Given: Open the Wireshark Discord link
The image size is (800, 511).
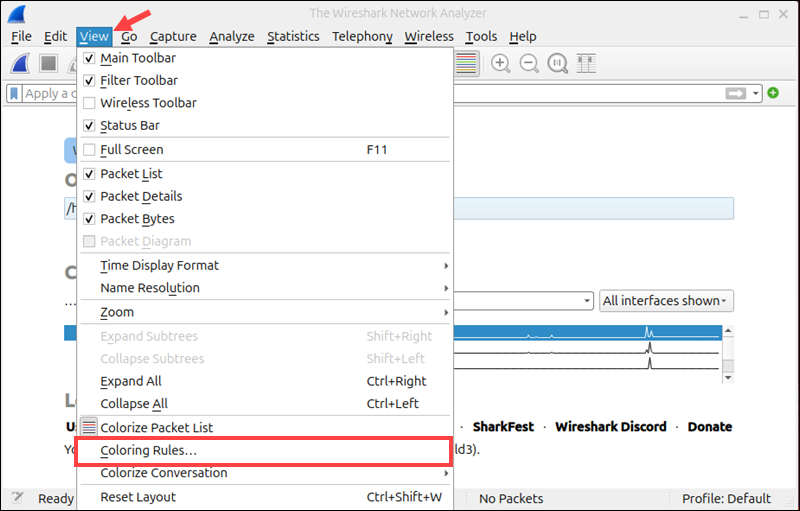Looking at the screenshot, I should (x=611, y=427).
